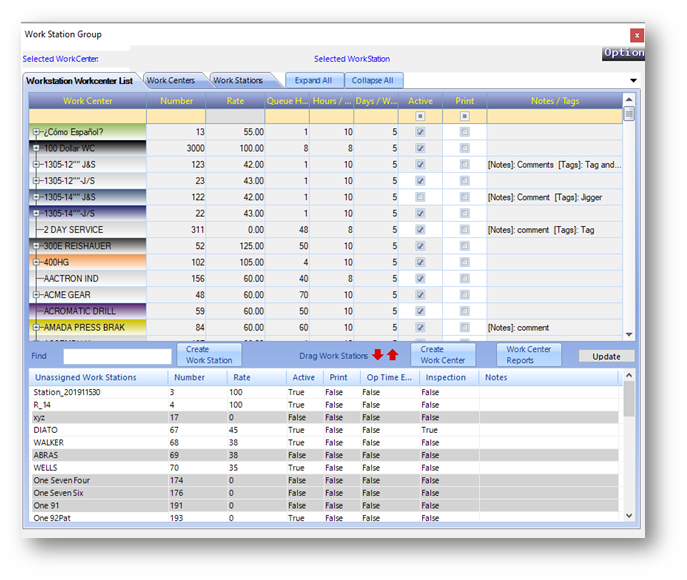Viewport: 687px width, 580px height.
Task: Open the Work Stations tab
Action: tap(238, 81)
